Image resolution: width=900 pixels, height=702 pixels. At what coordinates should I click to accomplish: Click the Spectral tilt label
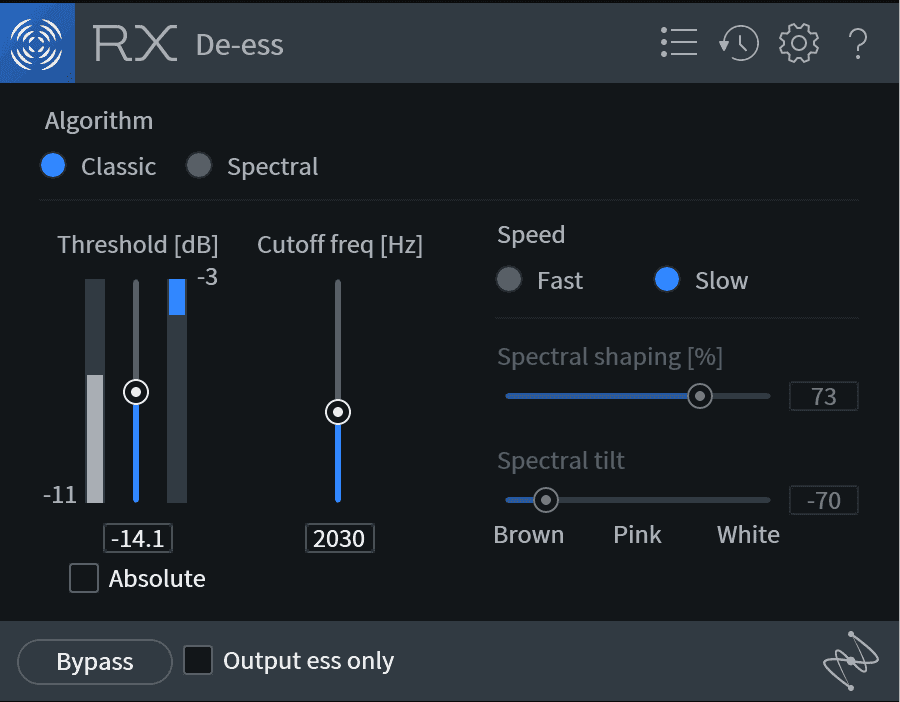561,460
